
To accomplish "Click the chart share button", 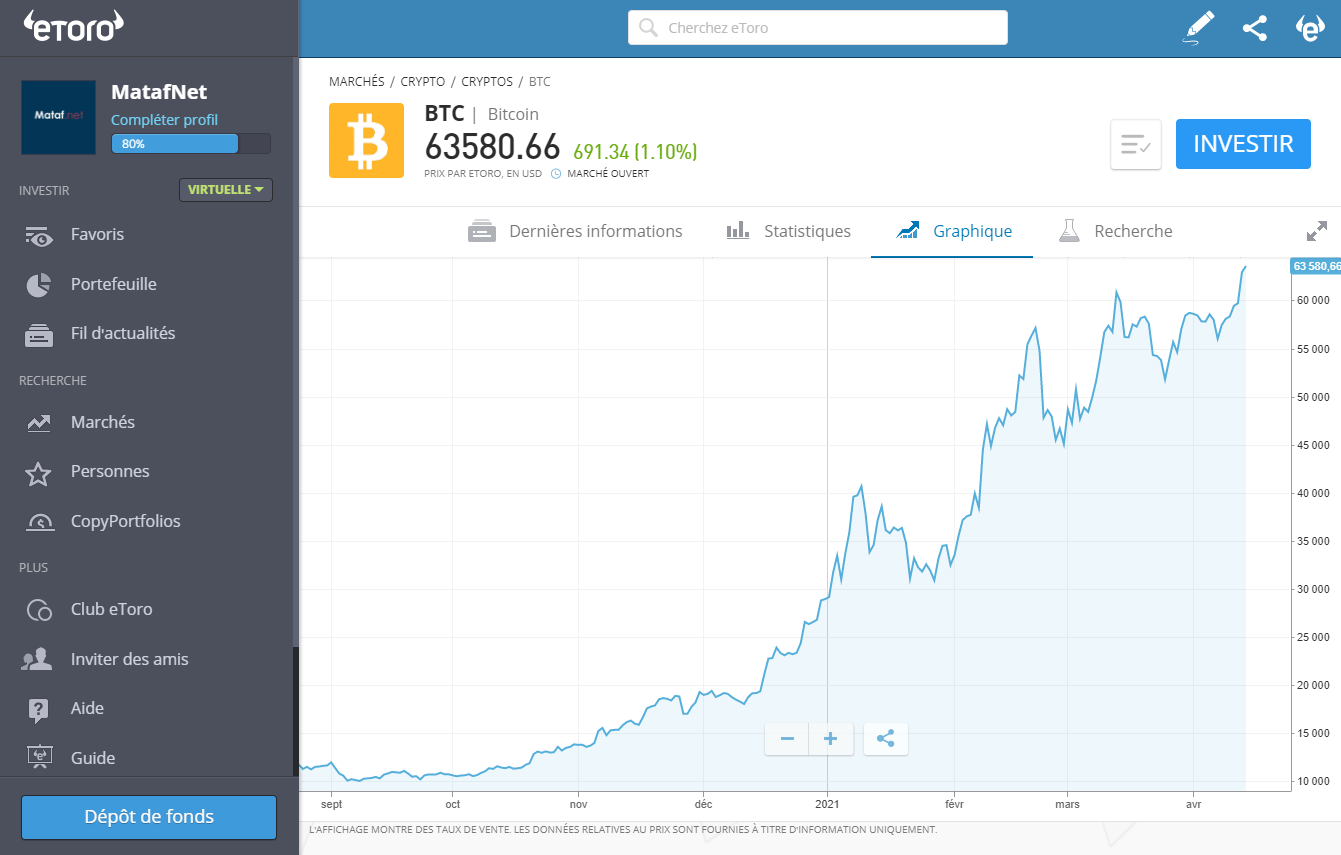I will [x=885, y=739].
